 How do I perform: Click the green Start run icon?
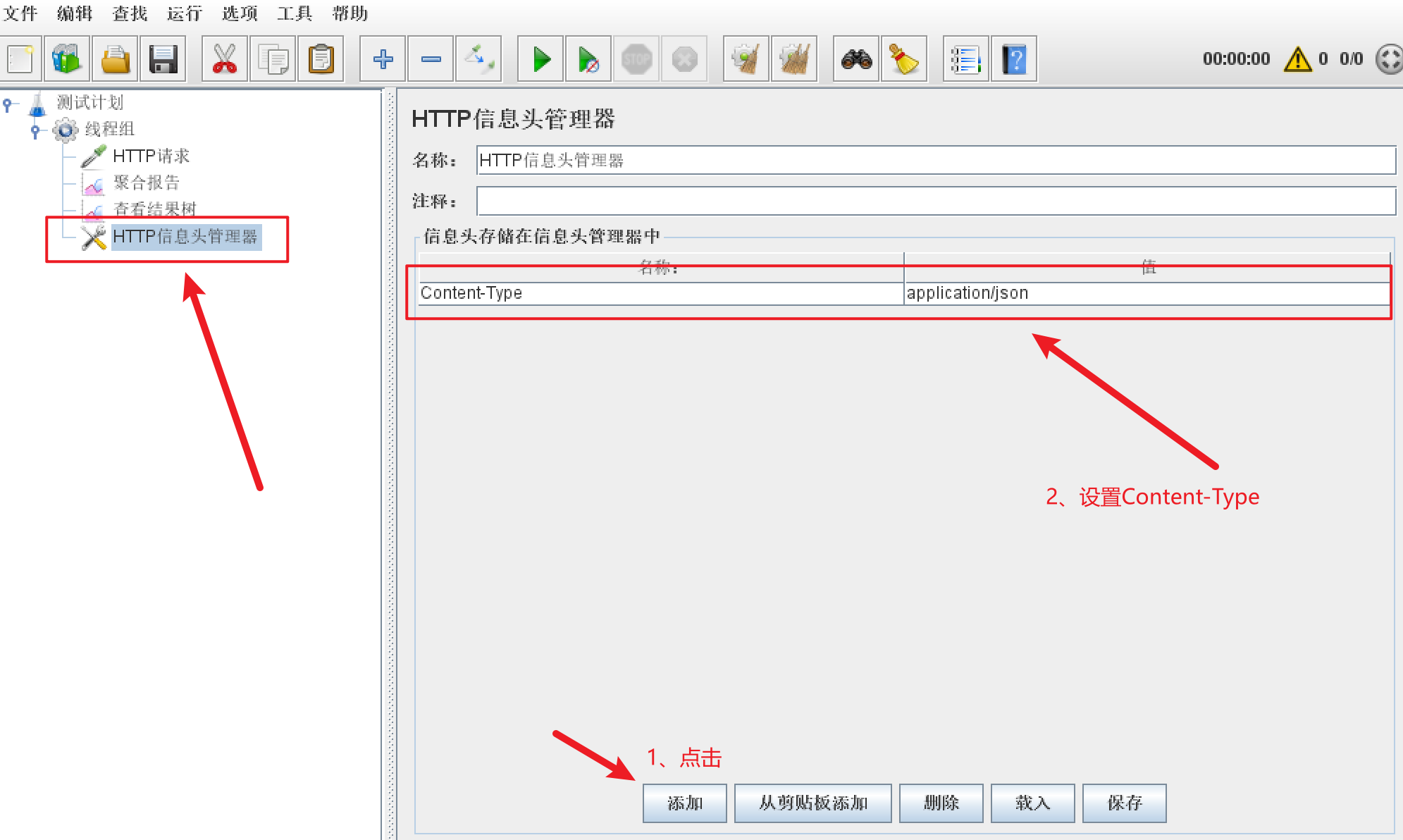pyautogui.click(x=540, y=59)
